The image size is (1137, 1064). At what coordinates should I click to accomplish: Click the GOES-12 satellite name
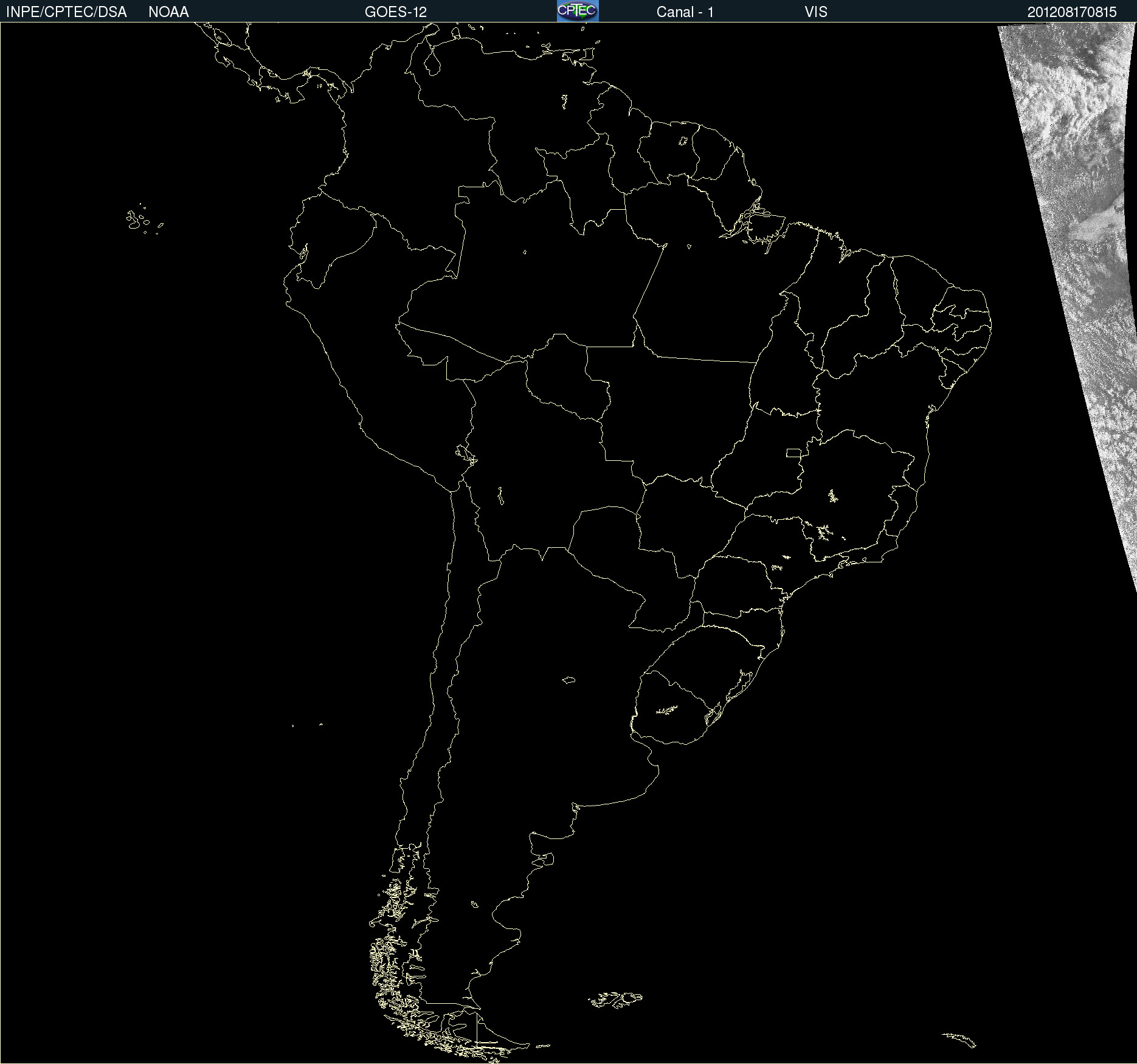tap(396, 12)
